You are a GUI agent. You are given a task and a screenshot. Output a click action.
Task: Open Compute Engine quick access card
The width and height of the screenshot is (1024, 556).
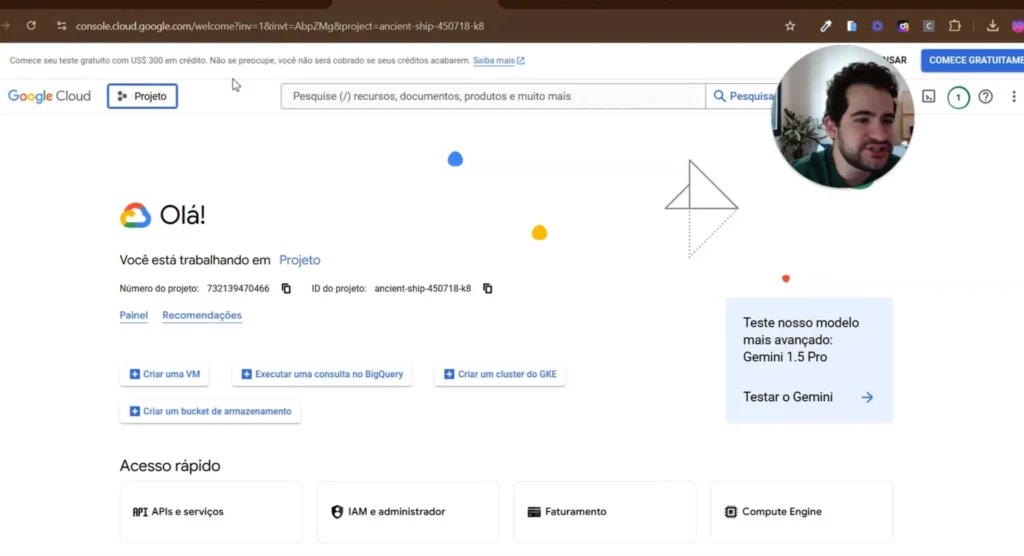pos(802,512)
